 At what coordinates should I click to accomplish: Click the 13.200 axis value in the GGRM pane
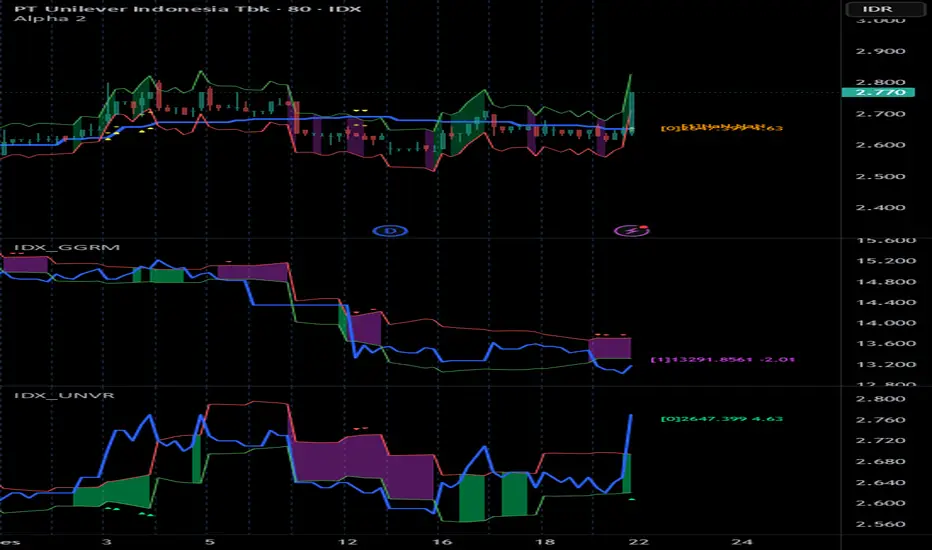click(886, 364)
